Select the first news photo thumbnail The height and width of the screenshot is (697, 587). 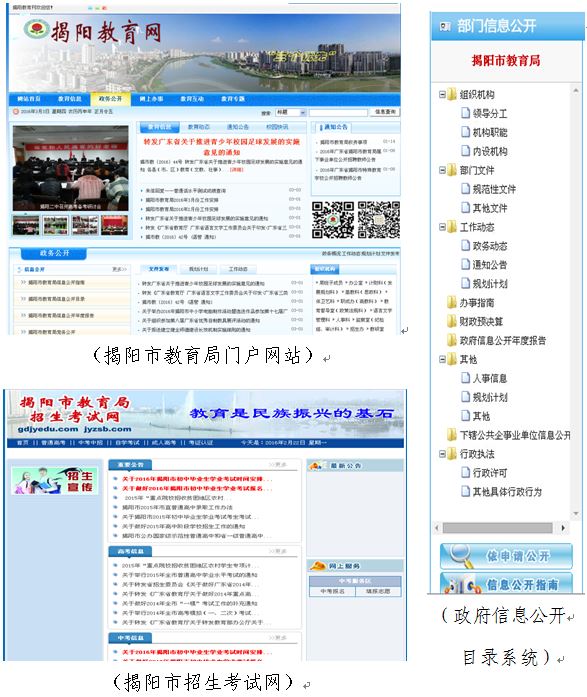click(26, 225)
